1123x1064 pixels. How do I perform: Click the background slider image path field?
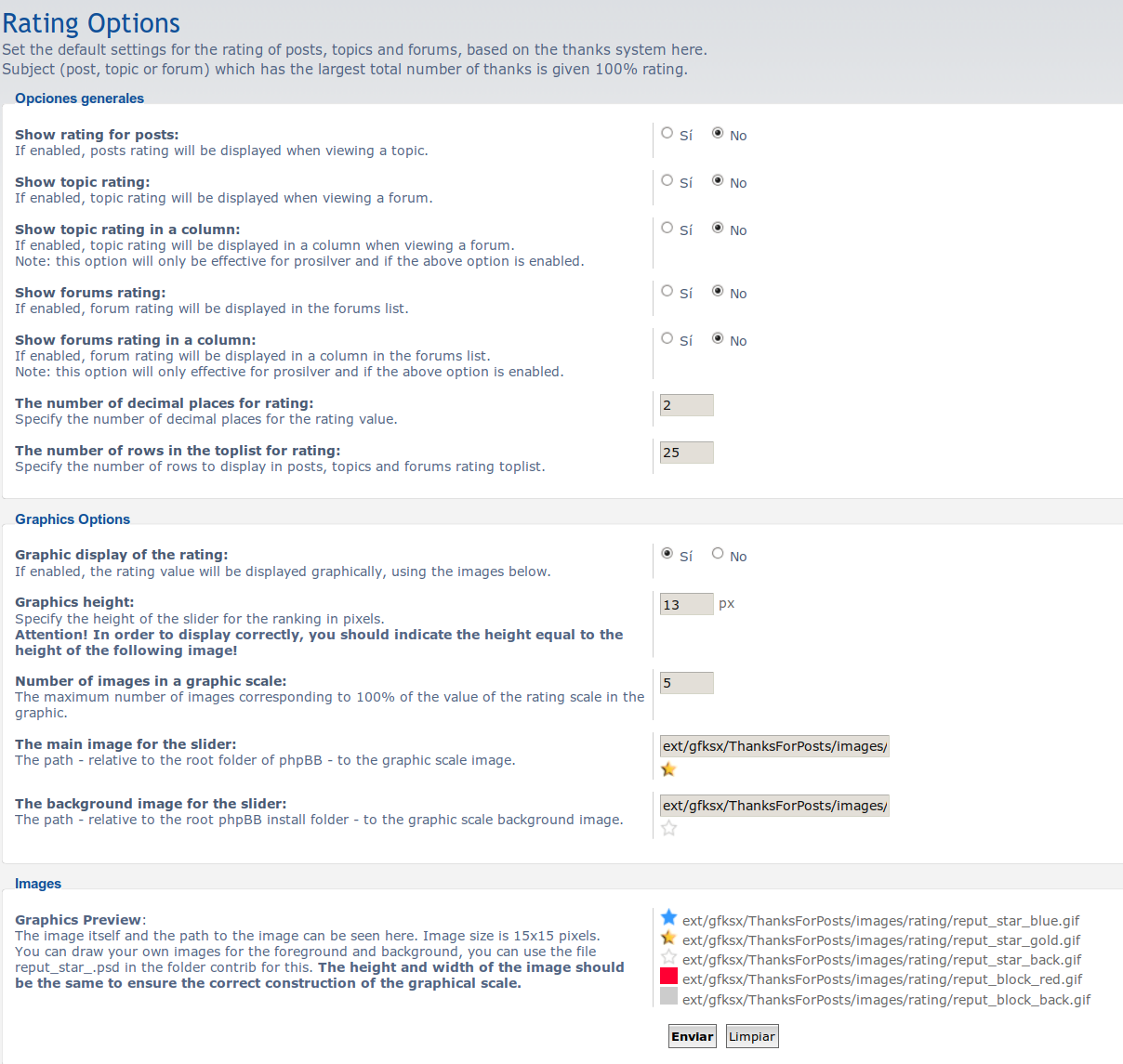click(774, 806)
